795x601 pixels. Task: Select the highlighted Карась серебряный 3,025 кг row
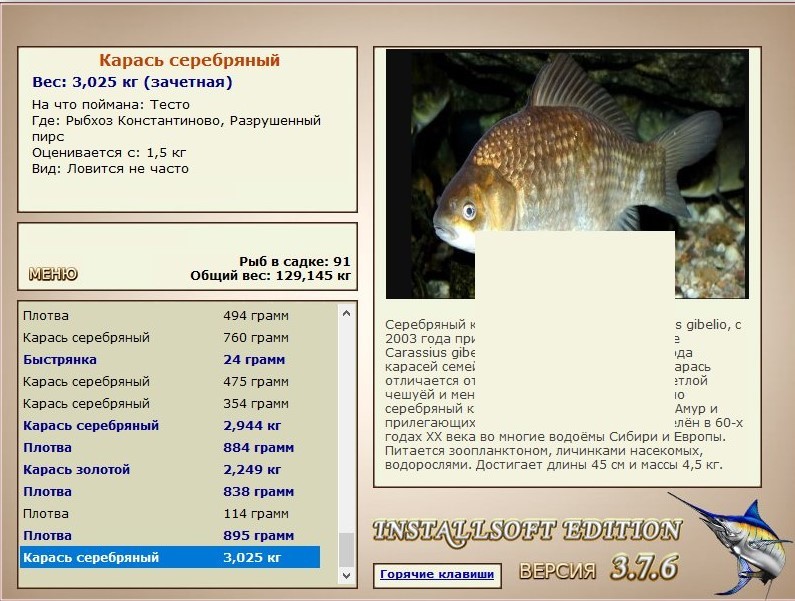coord(170,557)
